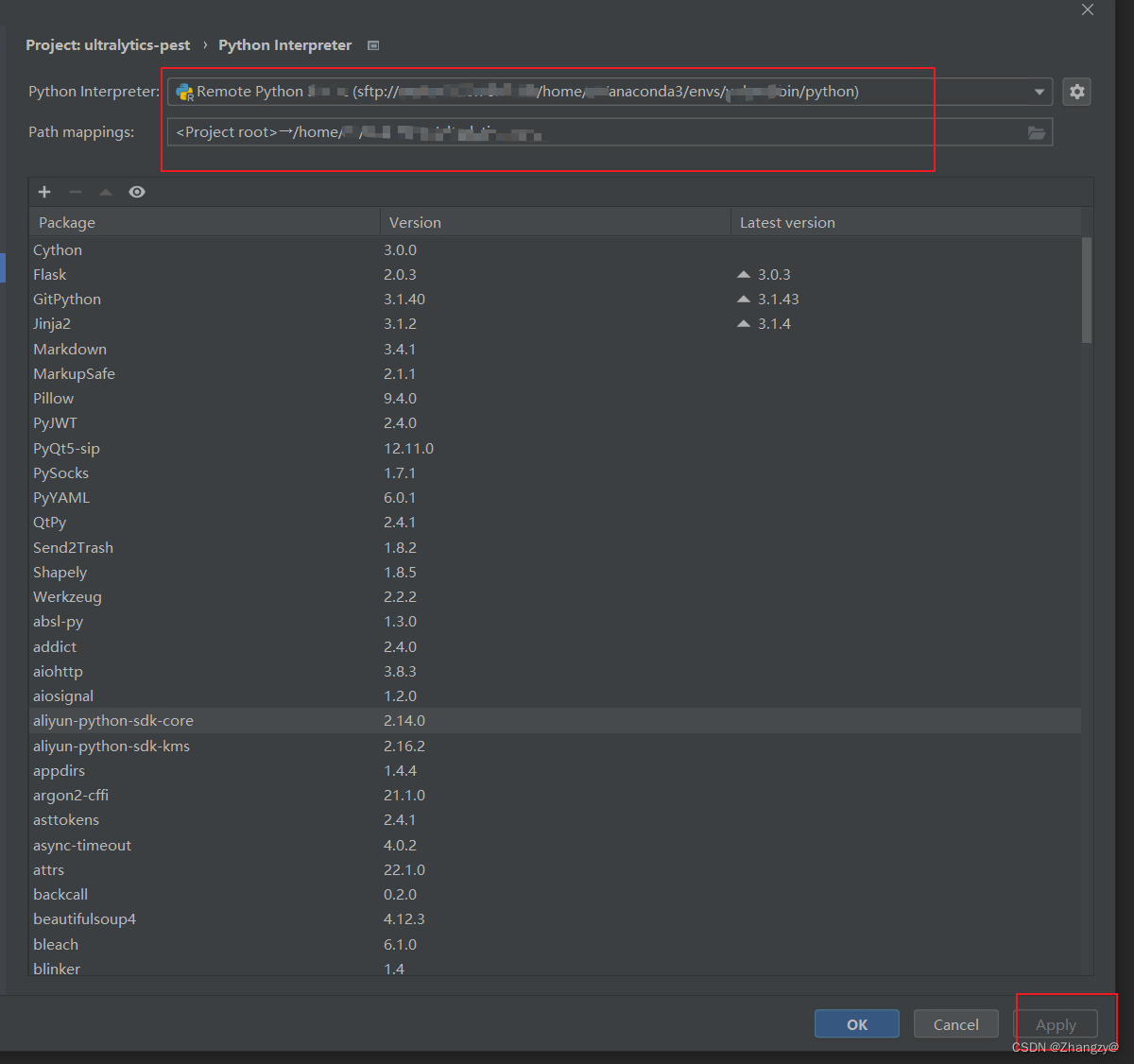This screenshot has height=1064, width=1134.
Task: Close the settings dialog with the X
Action: point(1088,9)
